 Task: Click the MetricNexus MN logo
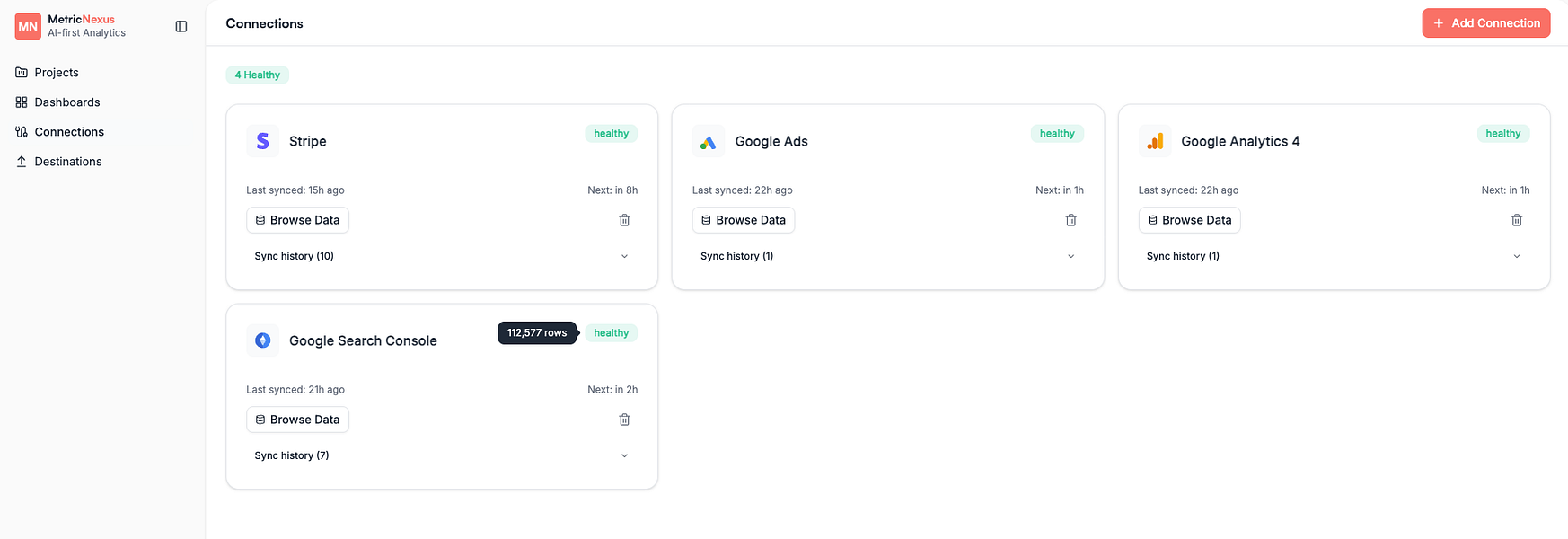point(28,26)
